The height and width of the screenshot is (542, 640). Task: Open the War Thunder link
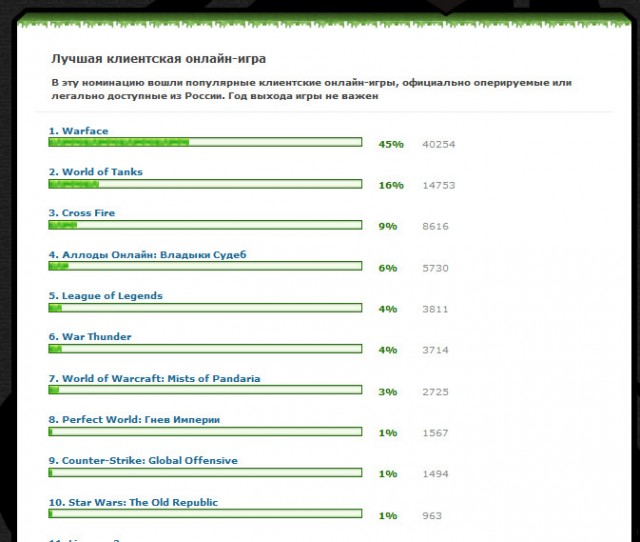click(90, 337)
